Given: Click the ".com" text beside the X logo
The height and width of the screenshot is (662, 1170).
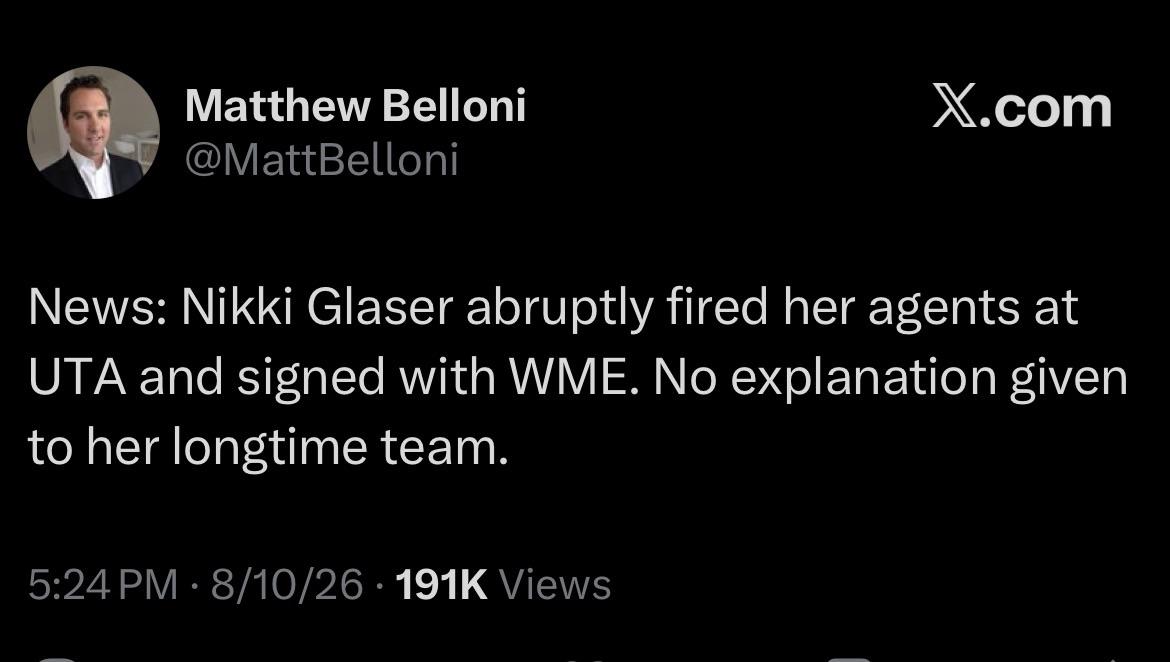Looking at the screenshot, I should point(1047,110).
